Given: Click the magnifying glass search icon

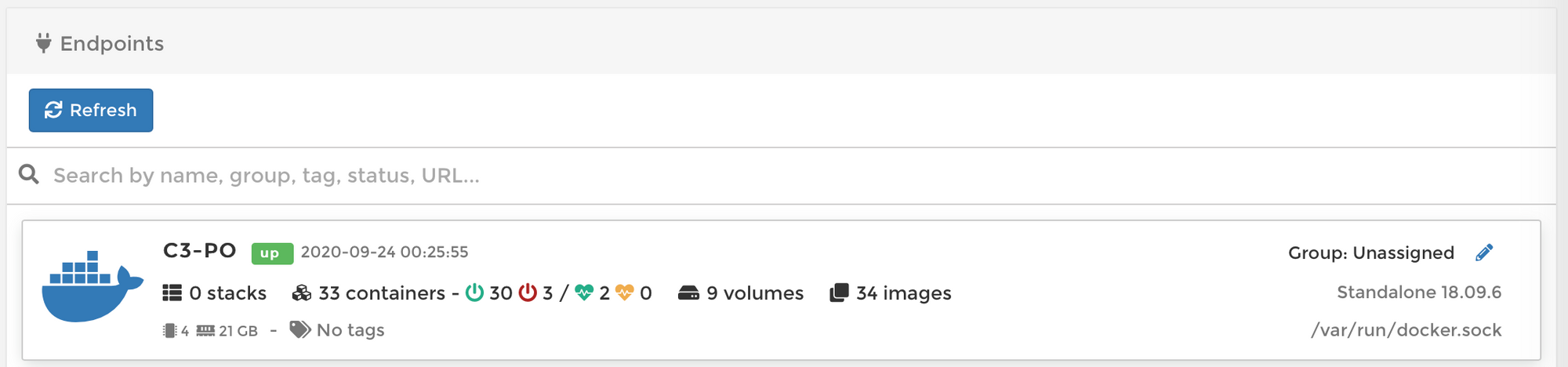Looking at the screenshot, I should pyautogui.click(x=29, y=174).
